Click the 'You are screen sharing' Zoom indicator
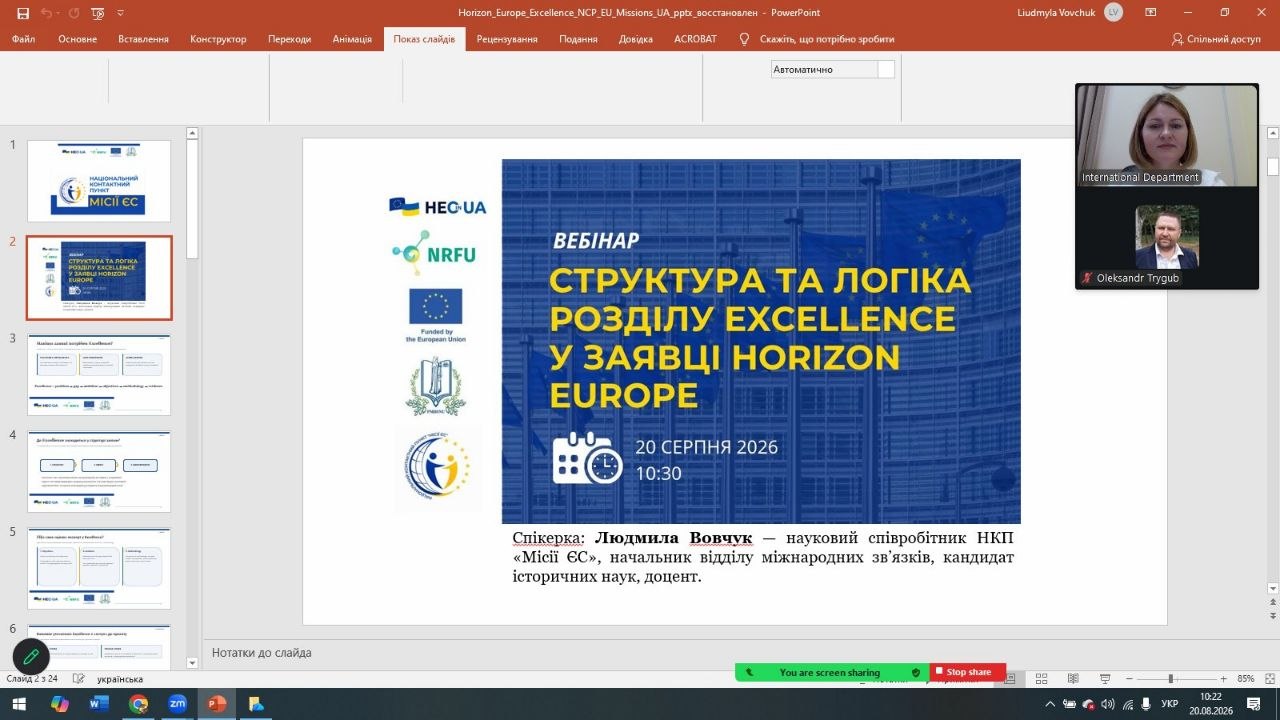 pyautogui.click(x=832, y=672)
